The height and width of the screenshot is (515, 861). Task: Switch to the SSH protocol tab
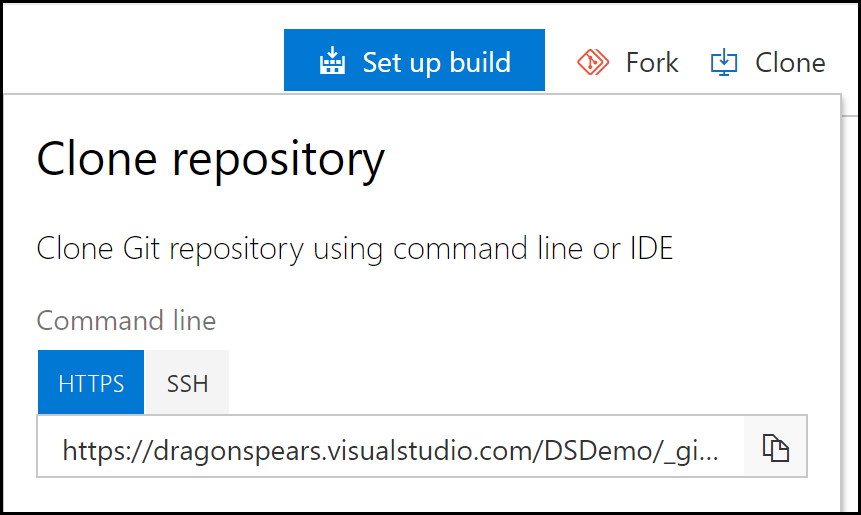click(187, 382)
